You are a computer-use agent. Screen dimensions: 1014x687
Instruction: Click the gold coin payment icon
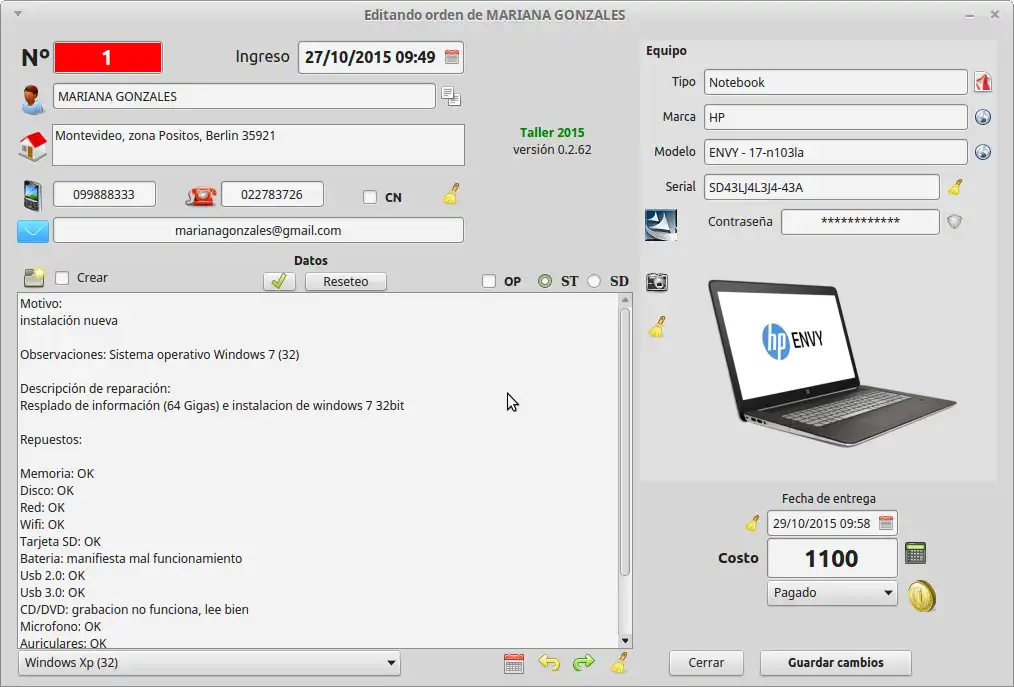[x=922, y=596]
